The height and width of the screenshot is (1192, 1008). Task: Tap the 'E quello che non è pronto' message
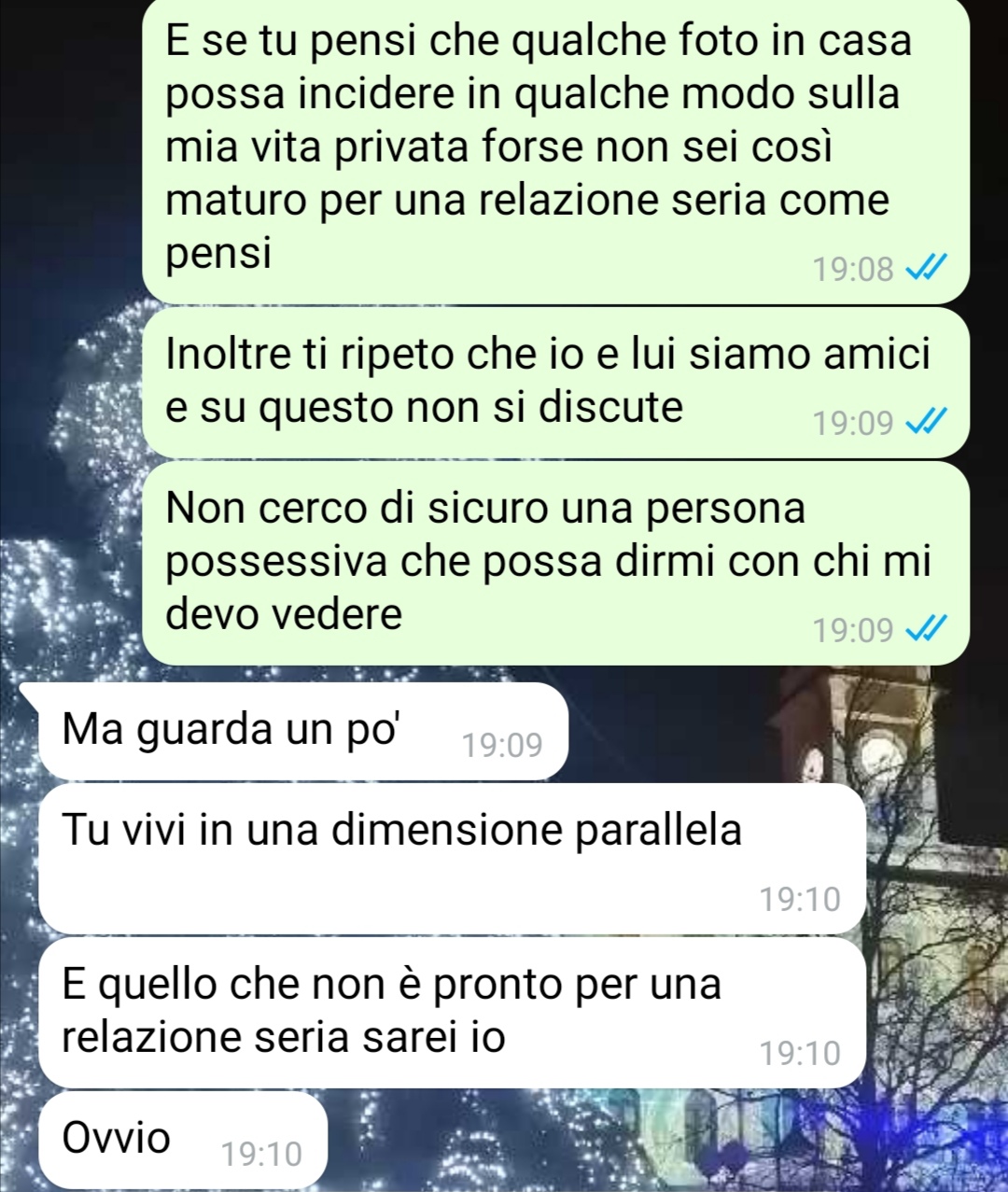point(452,1013)
